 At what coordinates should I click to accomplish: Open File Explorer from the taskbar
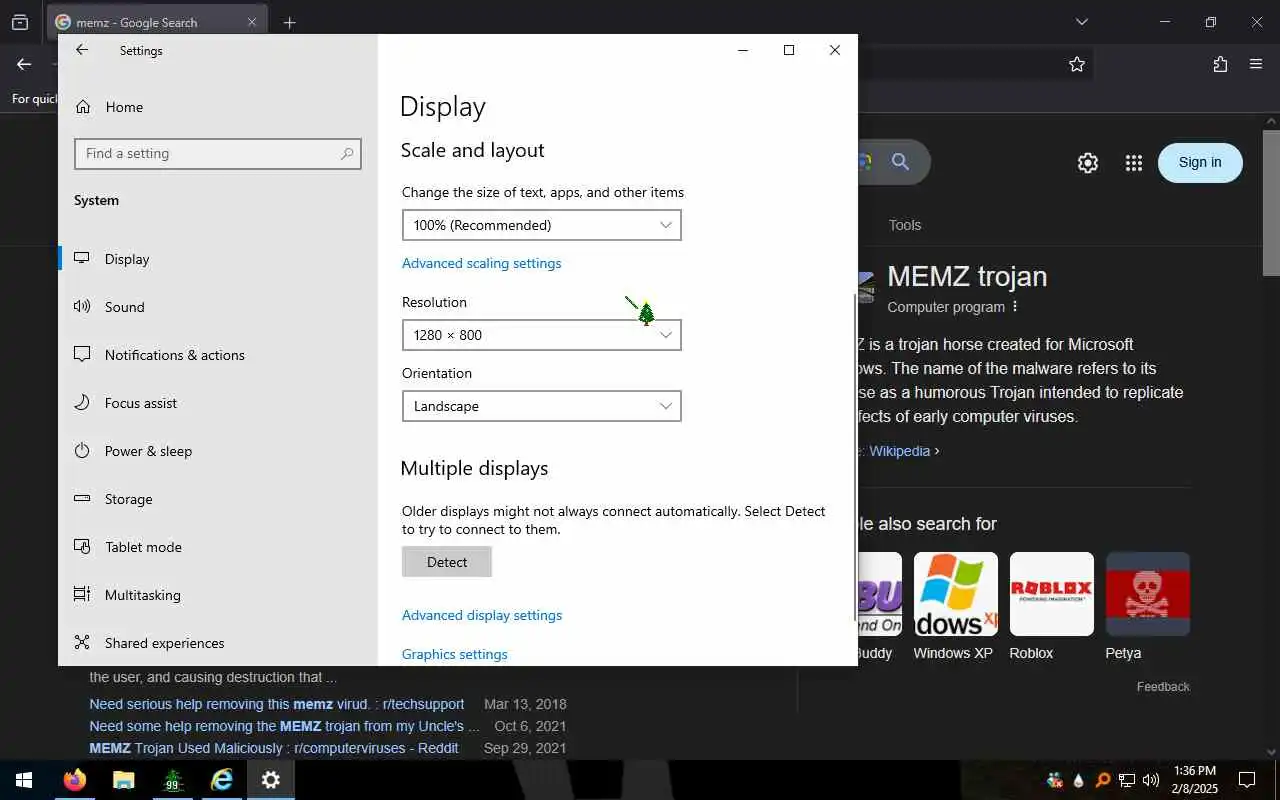coord(123,780)
